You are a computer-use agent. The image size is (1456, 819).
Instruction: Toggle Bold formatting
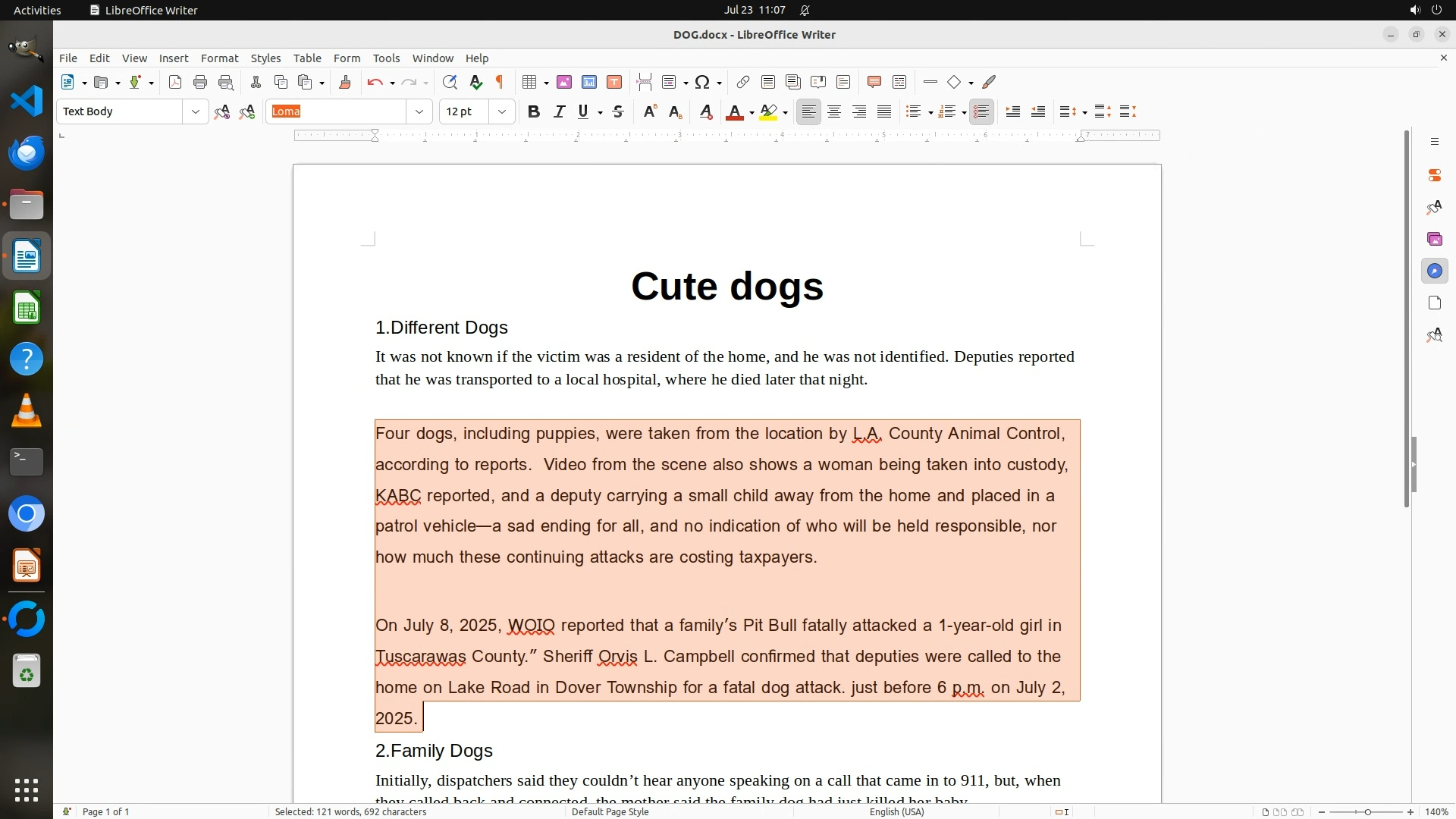point(534,112)
